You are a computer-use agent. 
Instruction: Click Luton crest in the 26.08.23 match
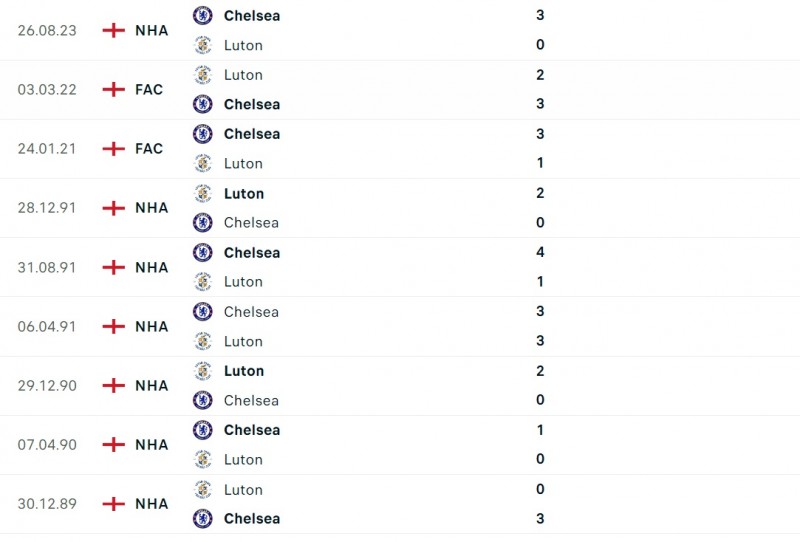[203, 45]
